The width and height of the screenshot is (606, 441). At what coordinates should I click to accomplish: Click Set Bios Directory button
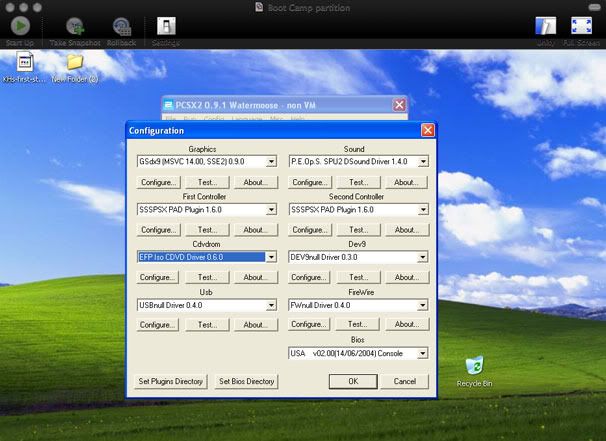pyautogui.click(x=246, y=381)
